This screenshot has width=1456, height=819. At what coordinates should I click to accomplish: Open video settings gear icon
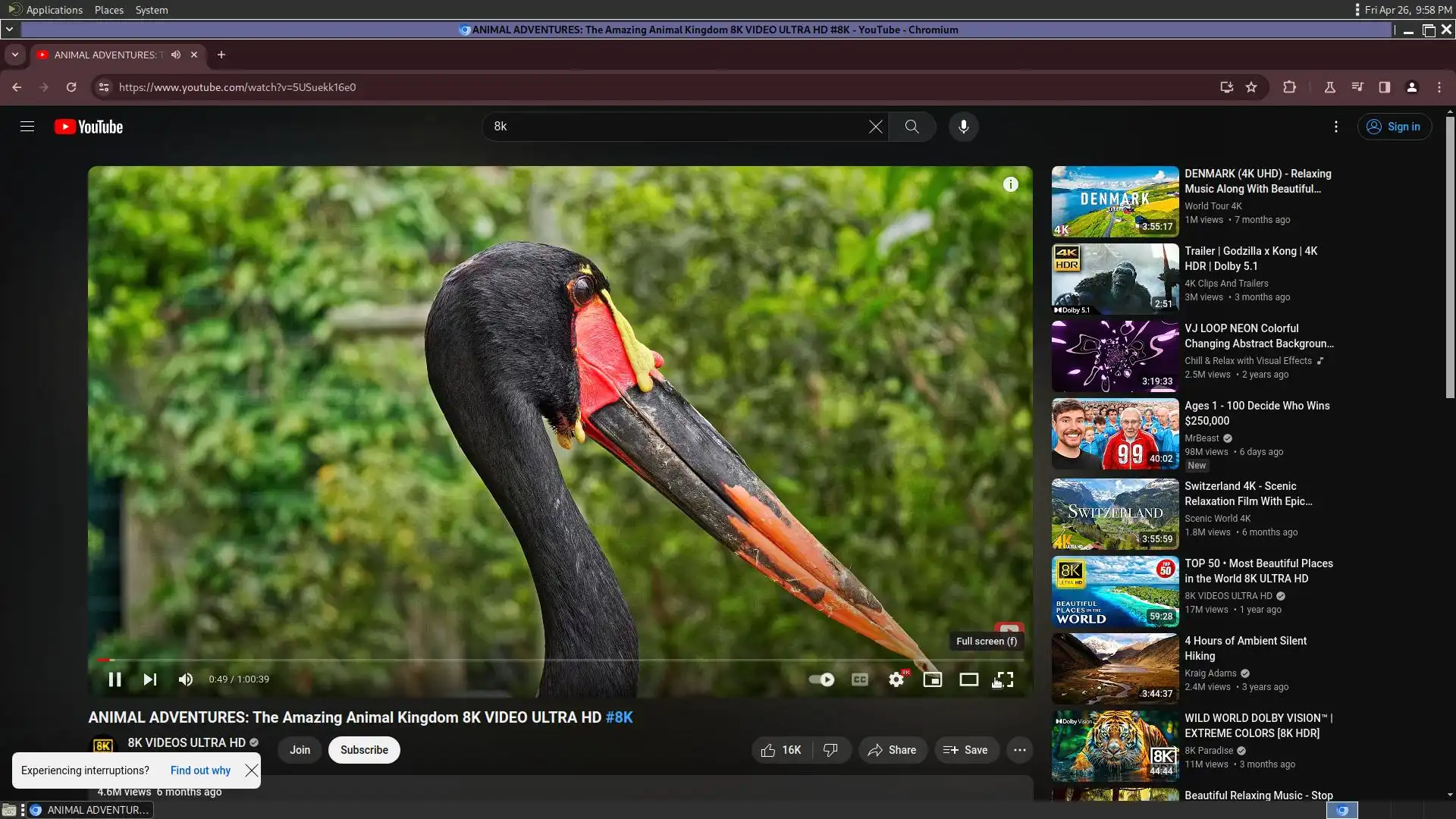pos(896,679)
